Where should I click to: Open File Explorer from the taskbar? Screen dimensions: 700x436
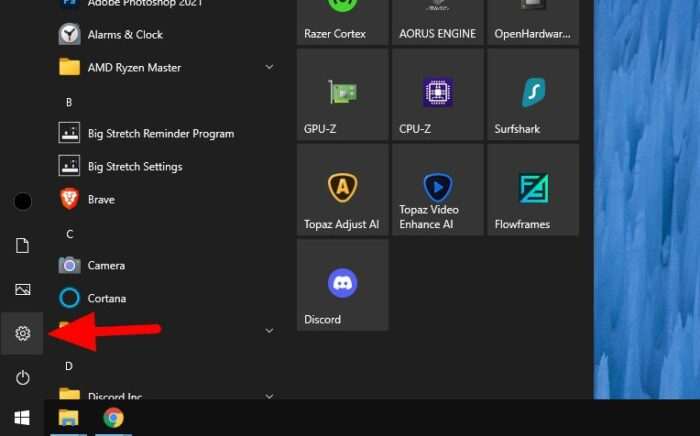click(68, 418)
